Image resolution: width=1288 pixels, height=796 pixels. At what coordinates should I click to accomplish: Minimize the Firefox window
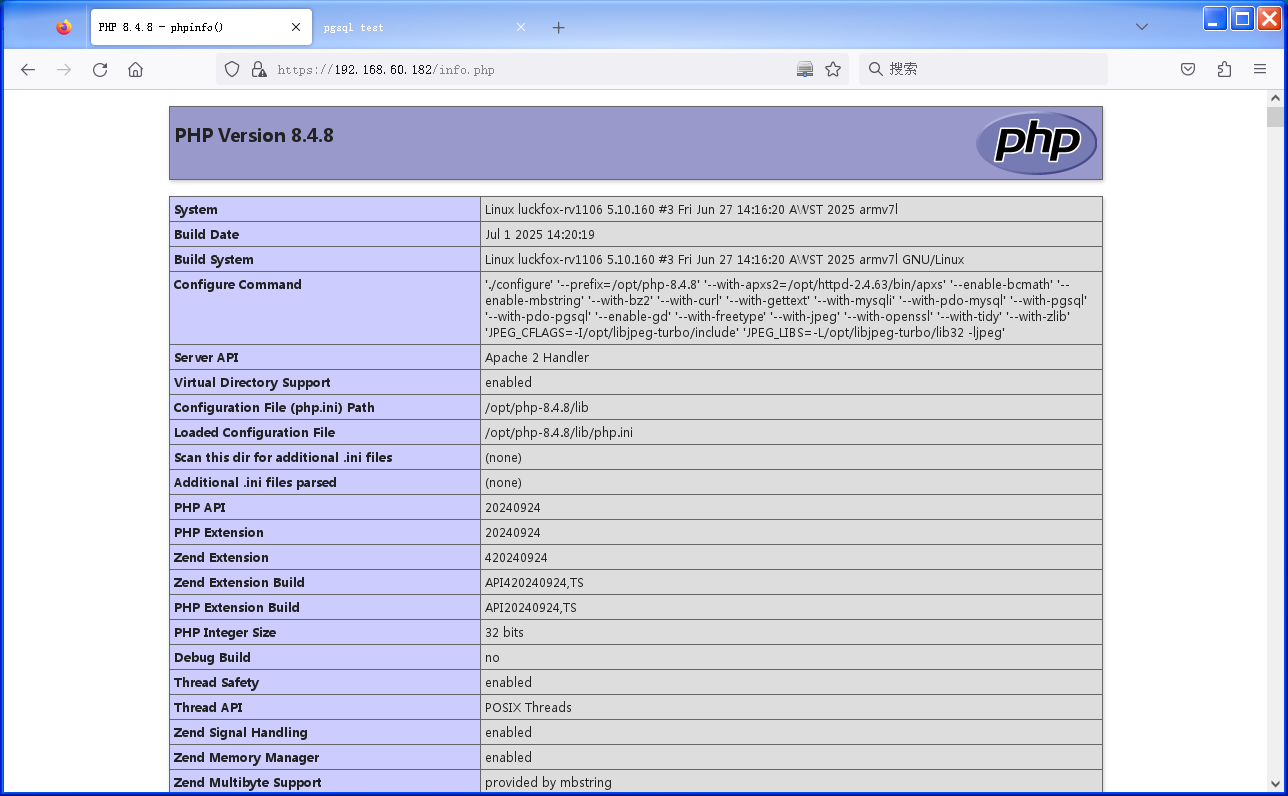tap(1215, 18)
